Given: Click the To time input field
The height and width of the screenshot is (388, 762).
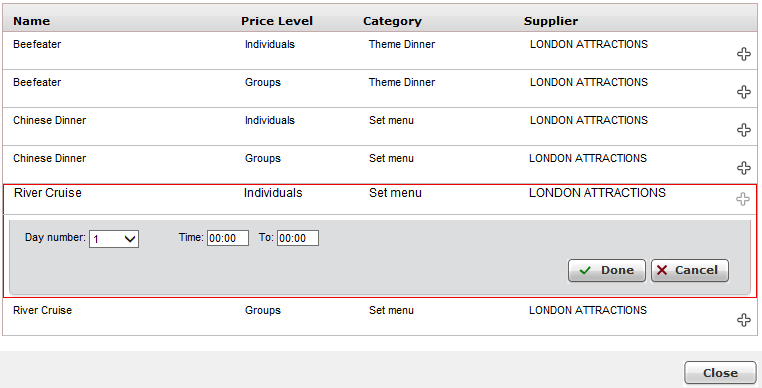Looking at the screenshot, I should coord(298,238).
